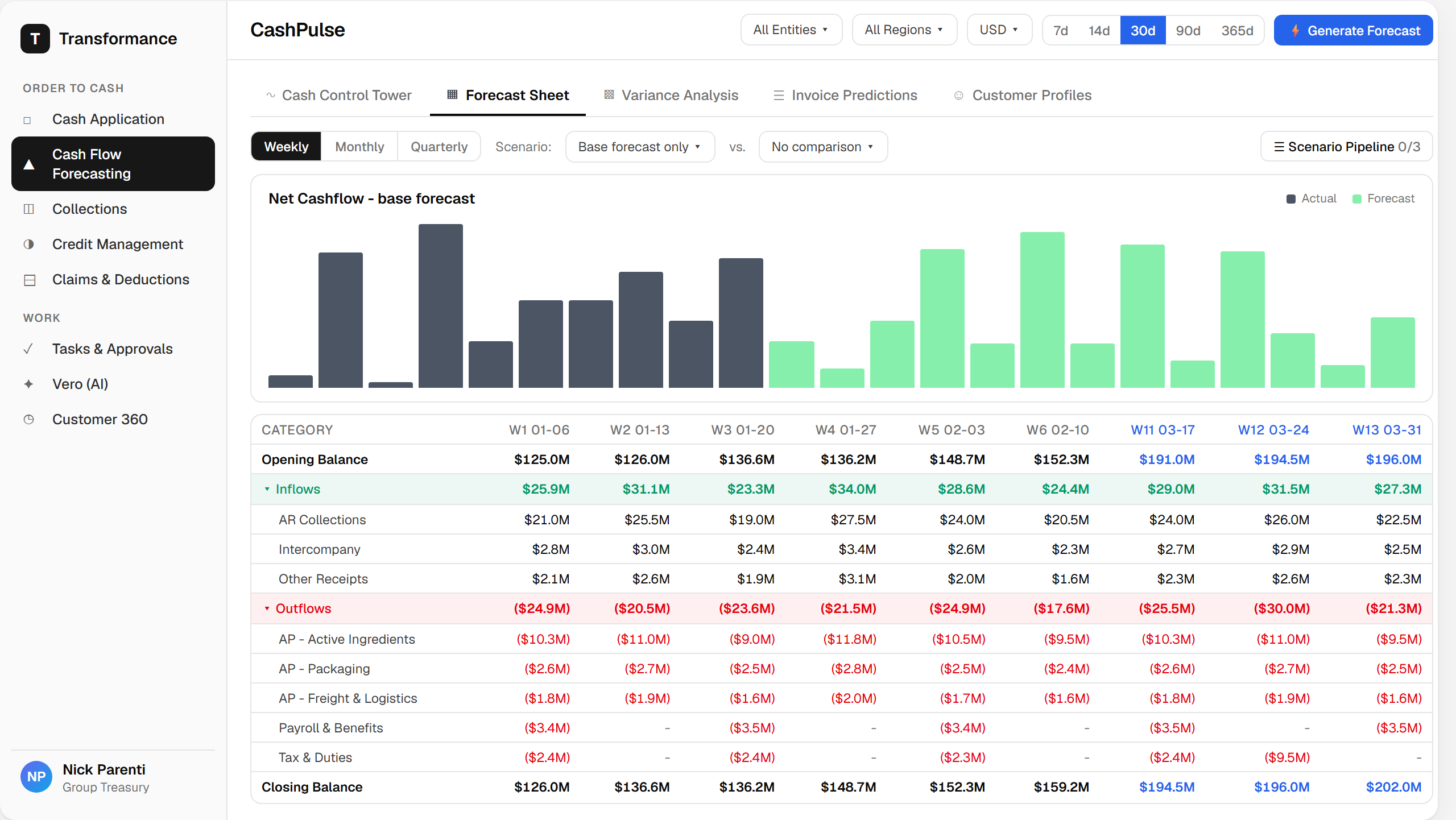Click the Invoice Predictions list icon

click(x=779, y=96)
